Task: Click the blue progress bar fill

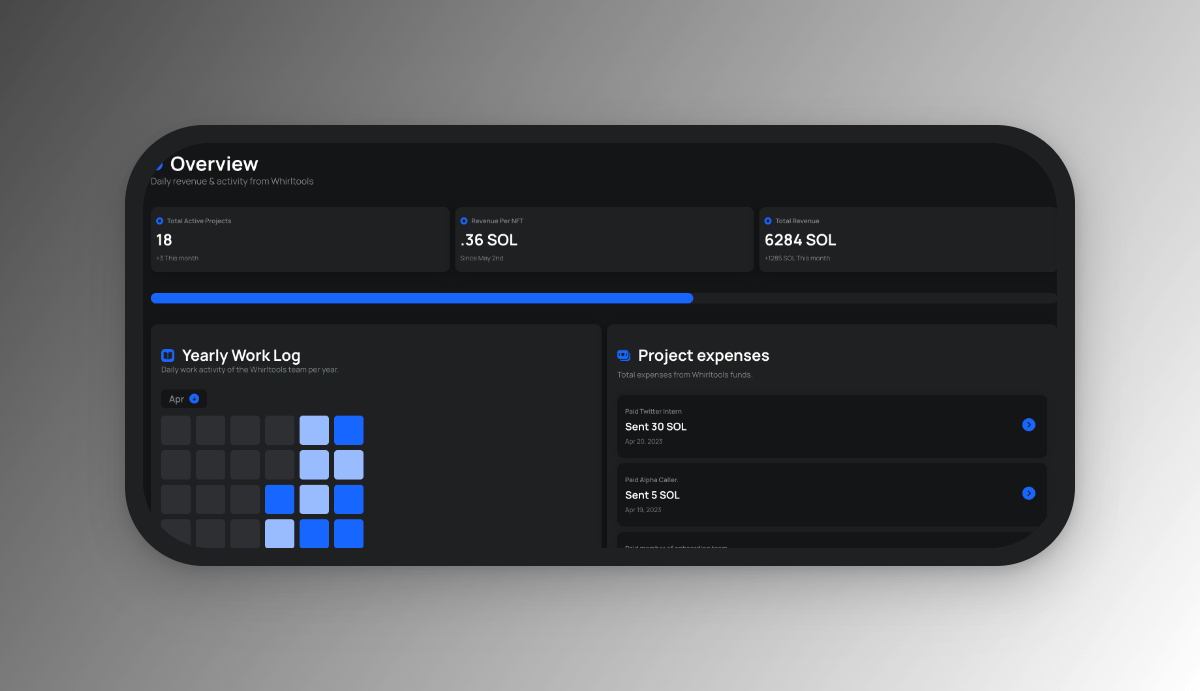Action: click(x=421, y=298)
